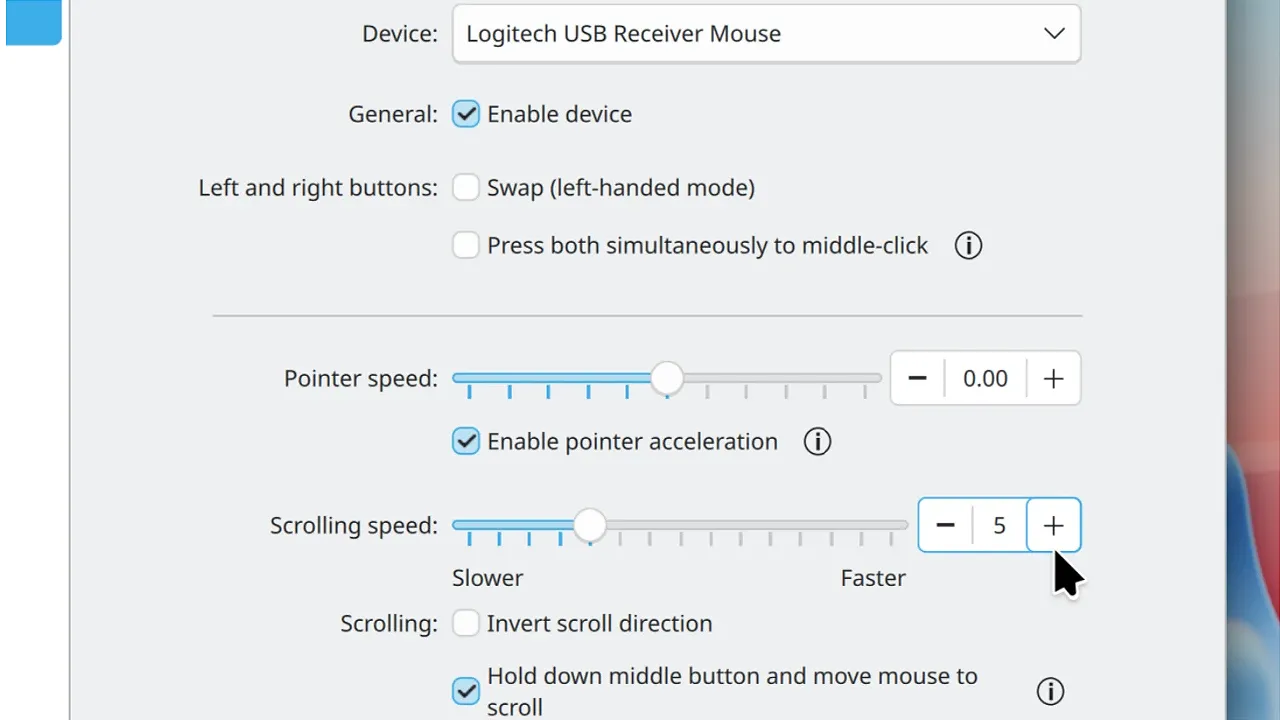Enable Swap (left-handed mode)
This screenshot has height=720, width=1280.
466,187
